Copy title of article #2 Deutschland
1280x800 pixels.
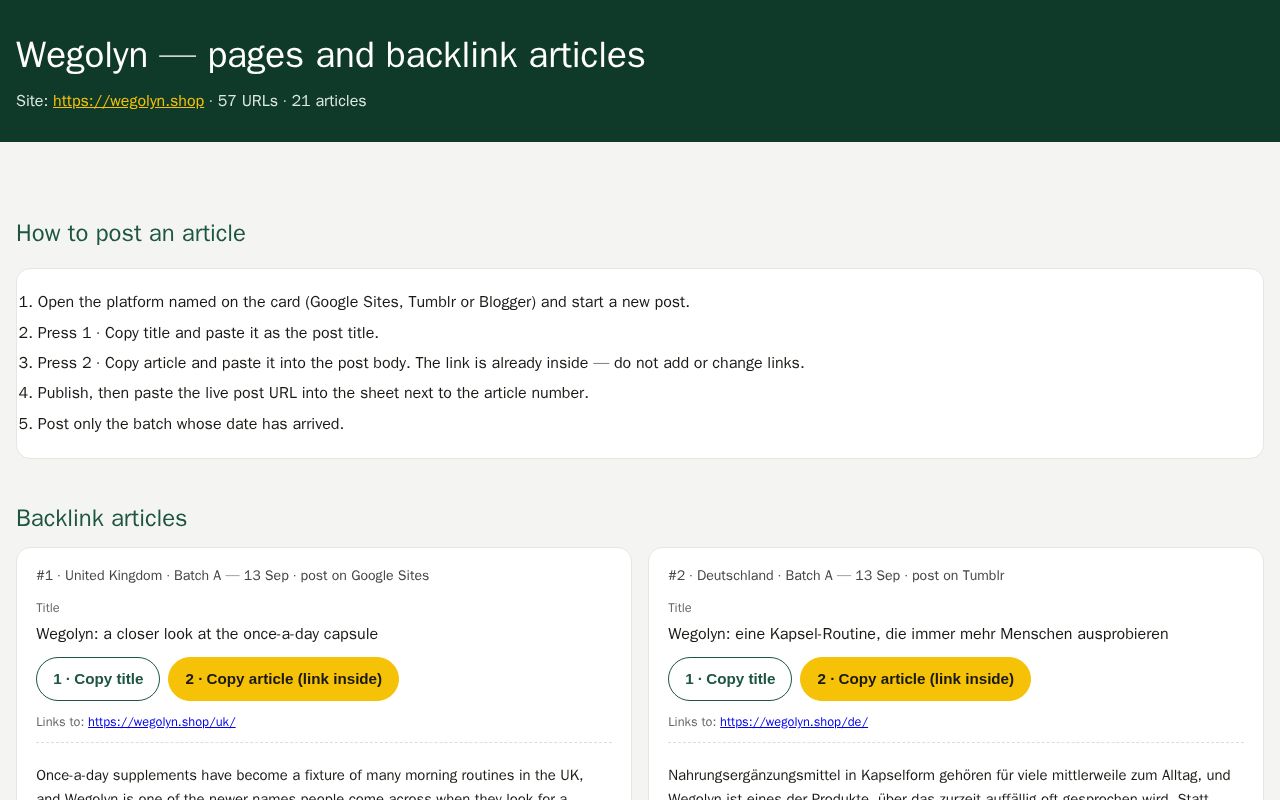pos(730,679)
